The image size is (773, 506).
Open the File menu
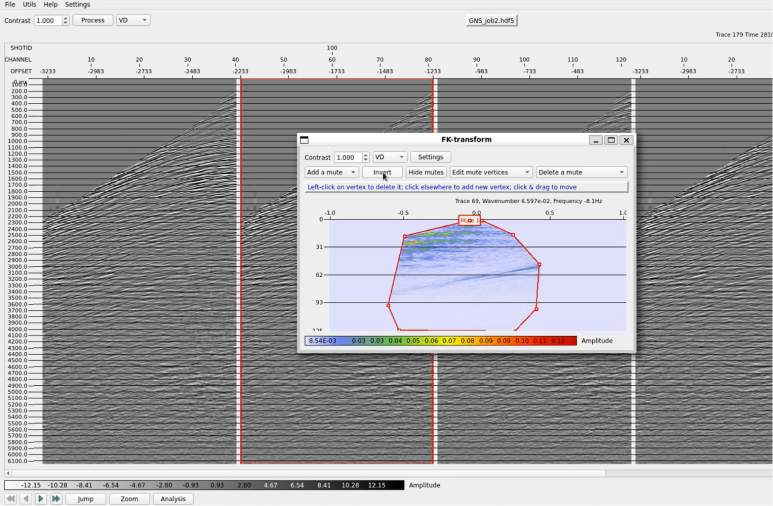[x=10, y=5]
